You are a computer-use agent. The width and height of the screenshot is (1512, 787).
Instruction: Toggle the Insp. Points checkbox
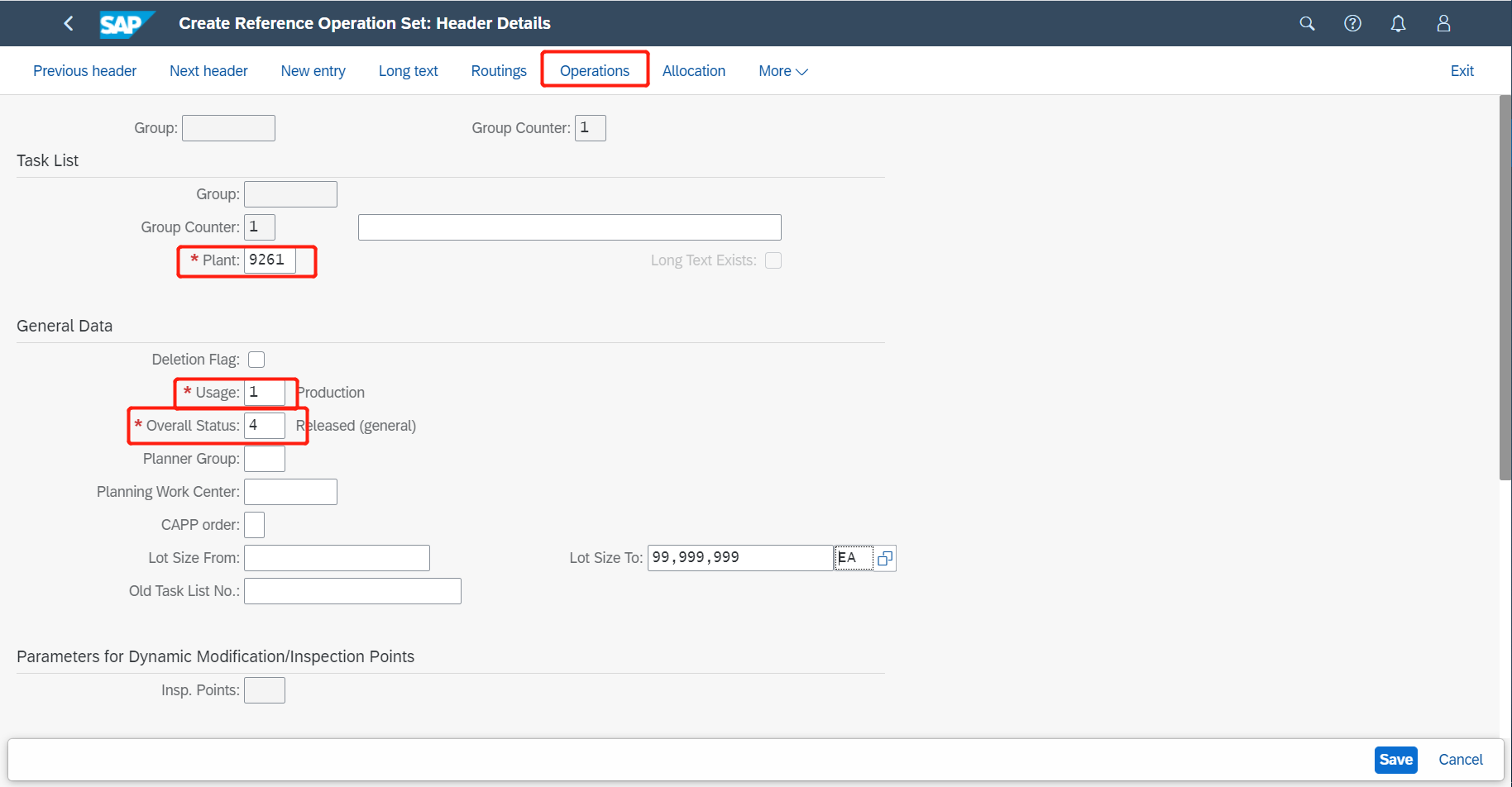point(264,689)
